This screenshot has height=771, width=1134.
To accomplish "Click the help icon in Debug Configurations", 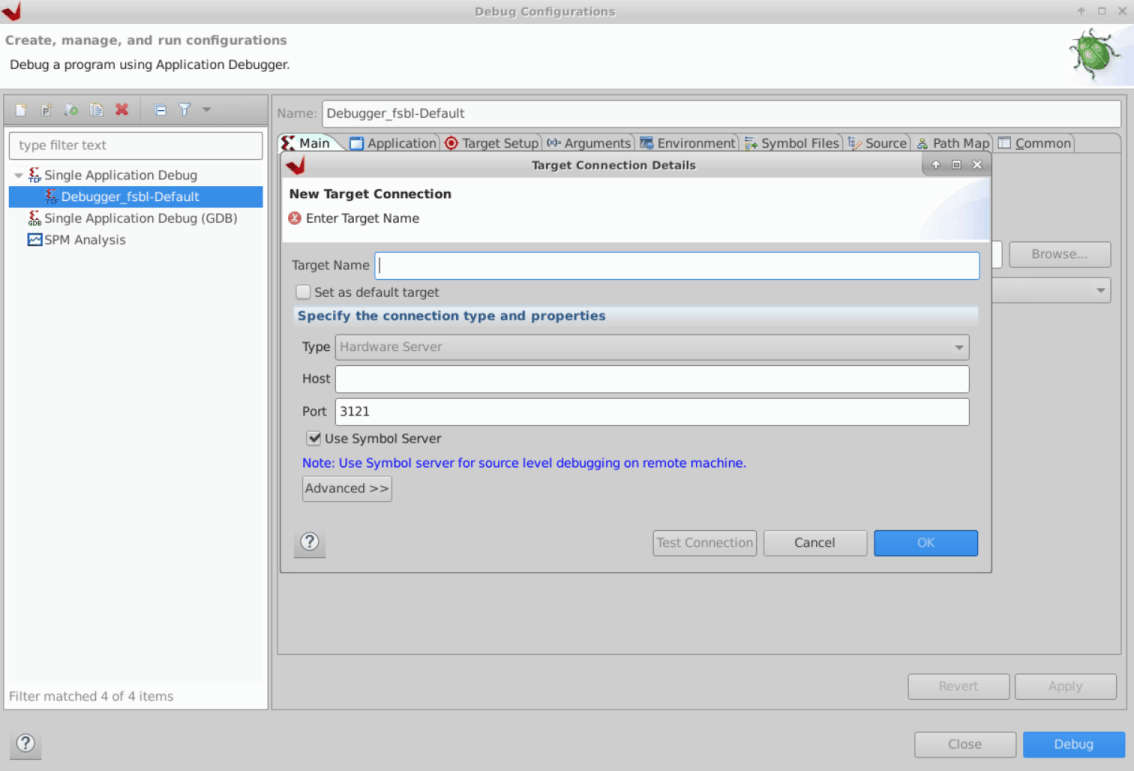I will point(26,743).
